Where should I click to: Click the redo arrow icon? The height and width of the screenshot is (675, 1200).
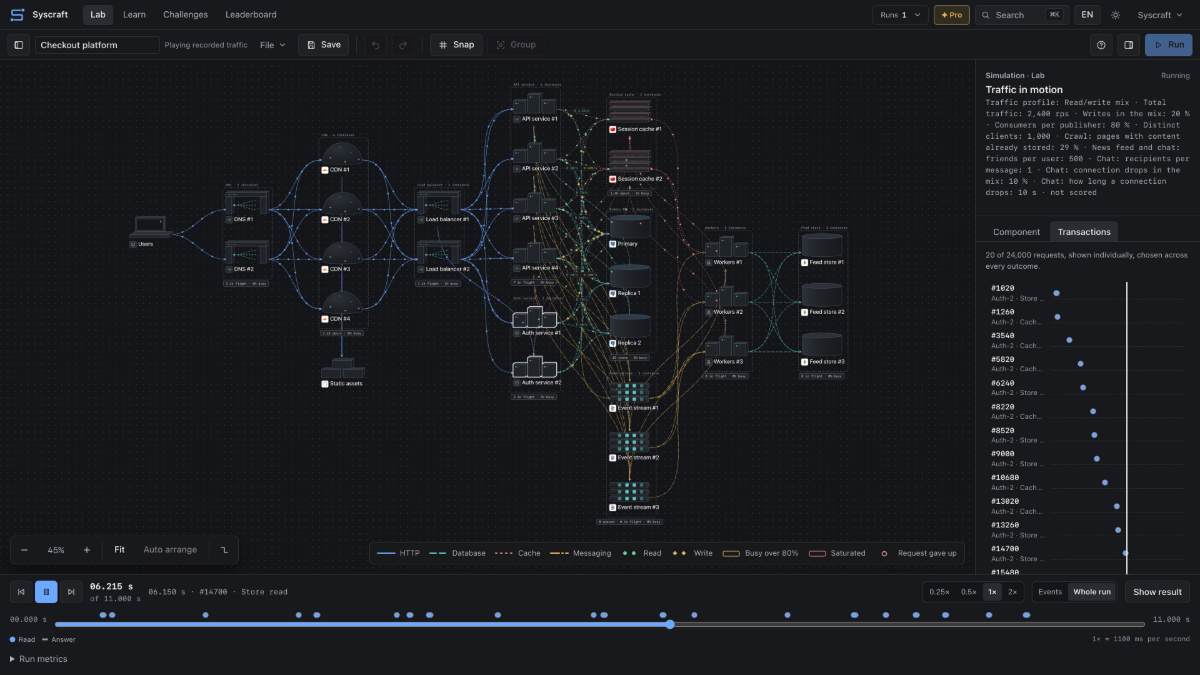coord(403,45)
